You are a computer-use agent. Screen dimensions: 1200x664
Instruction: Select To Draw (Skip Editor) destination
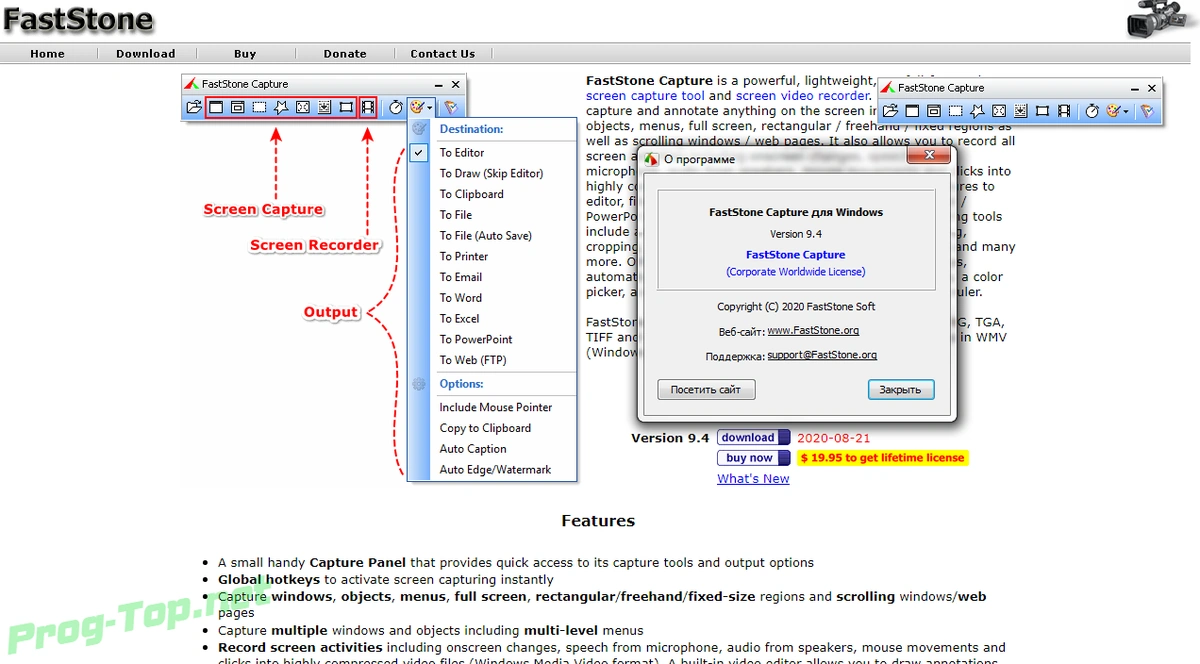click(x=492, y=173)
